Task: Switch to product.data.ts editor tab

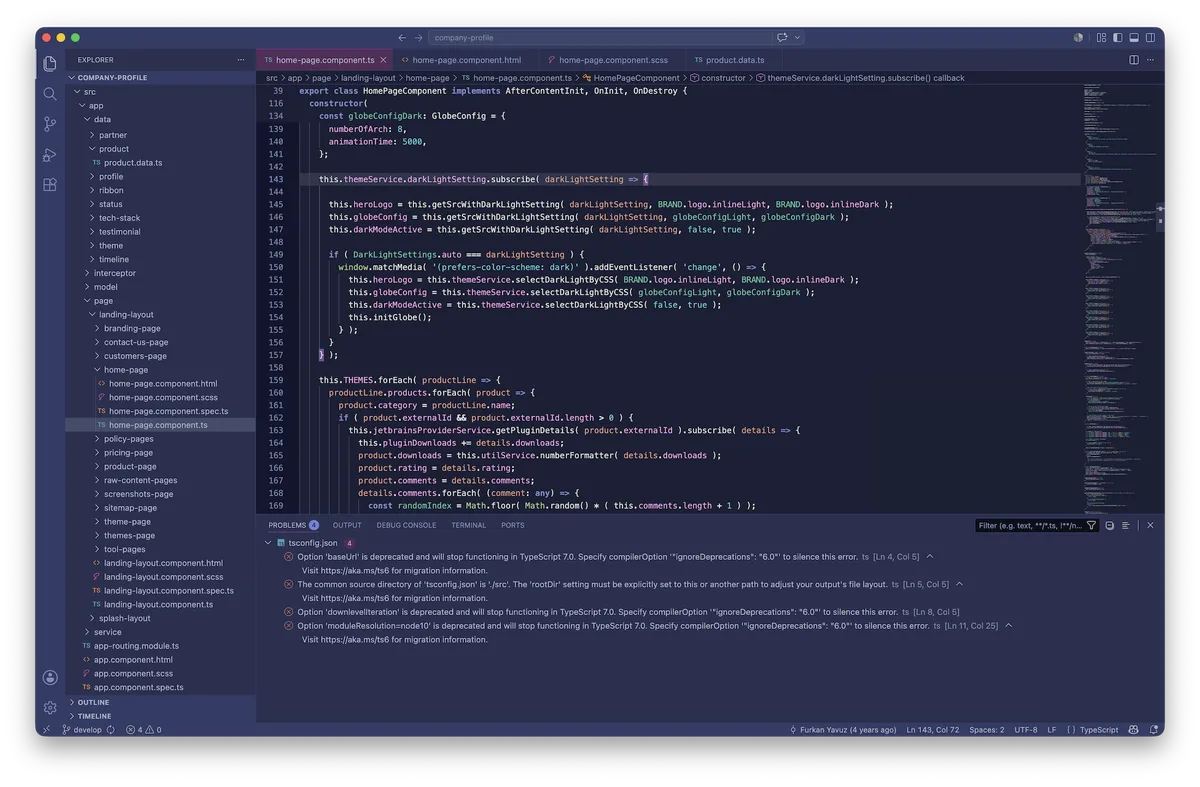Action: tap(735, 60)
